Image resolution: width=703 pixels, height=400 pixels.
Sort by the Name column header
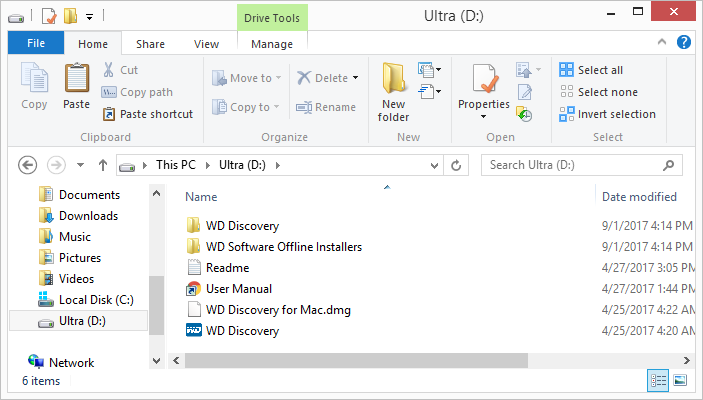pyautogui.click(x=201, y=197)
